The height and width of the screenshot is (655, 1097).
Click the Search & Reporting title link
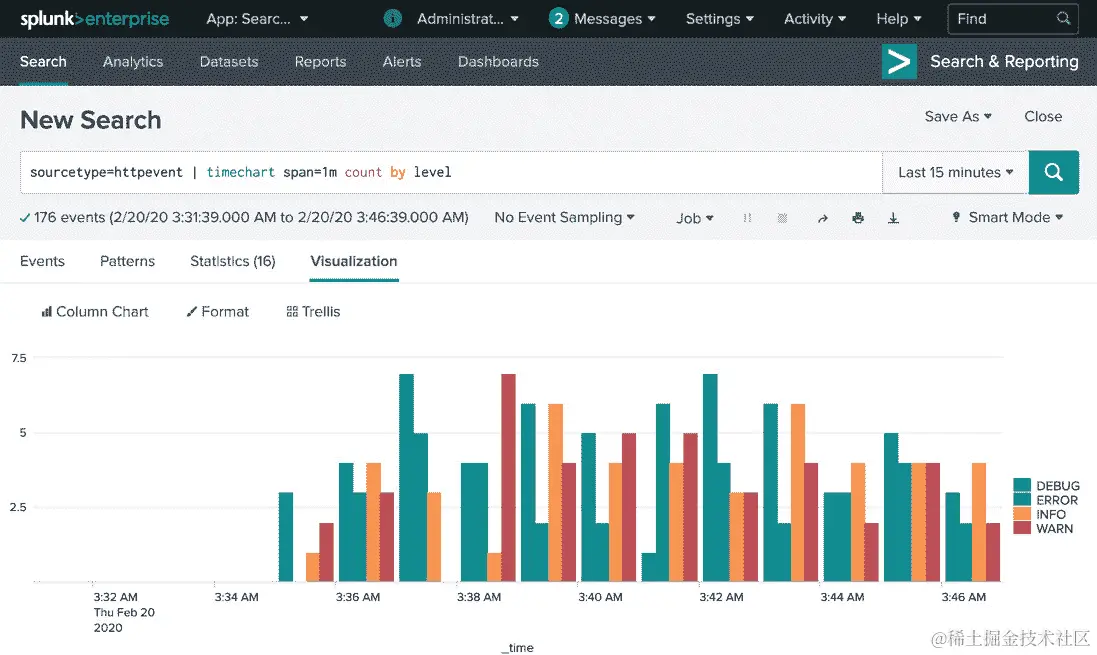[x=1004, y=62]
